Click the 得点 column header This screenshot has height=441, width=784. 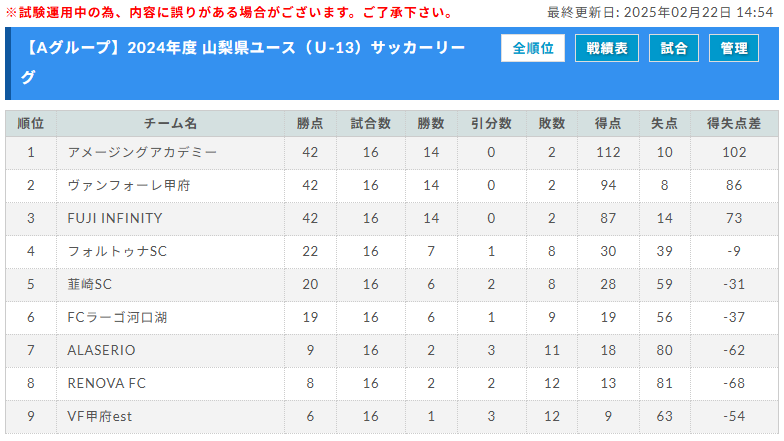(x=608, y=124)
